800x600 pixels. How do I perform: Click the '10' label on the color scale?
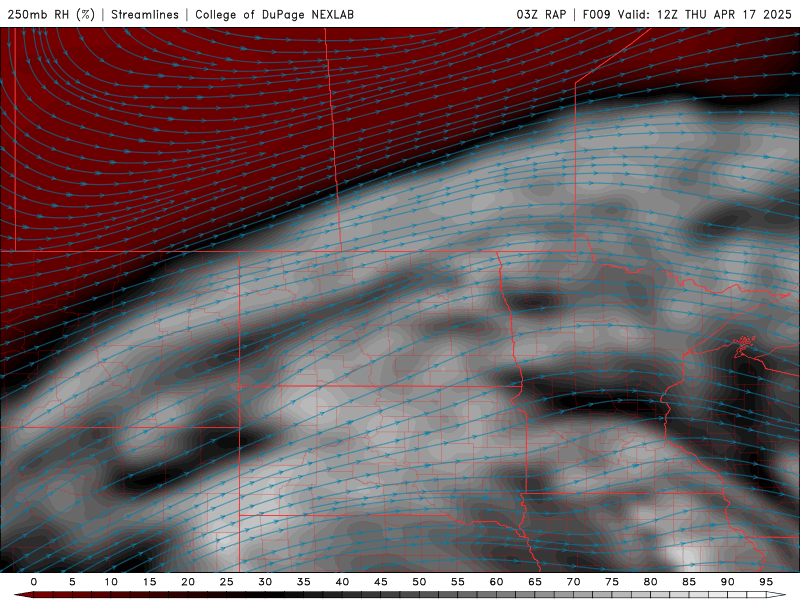click(111, 582)
